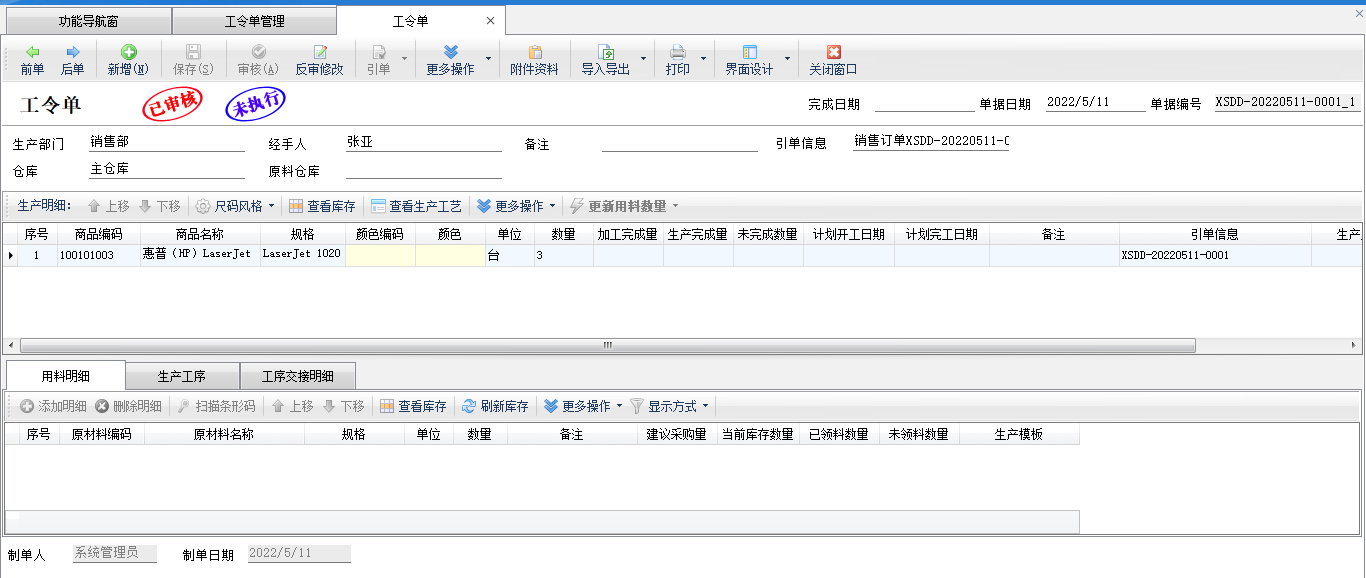Click the 反审修改 un-audit edit icon
1366x578 pixels.
coord(319,52)
